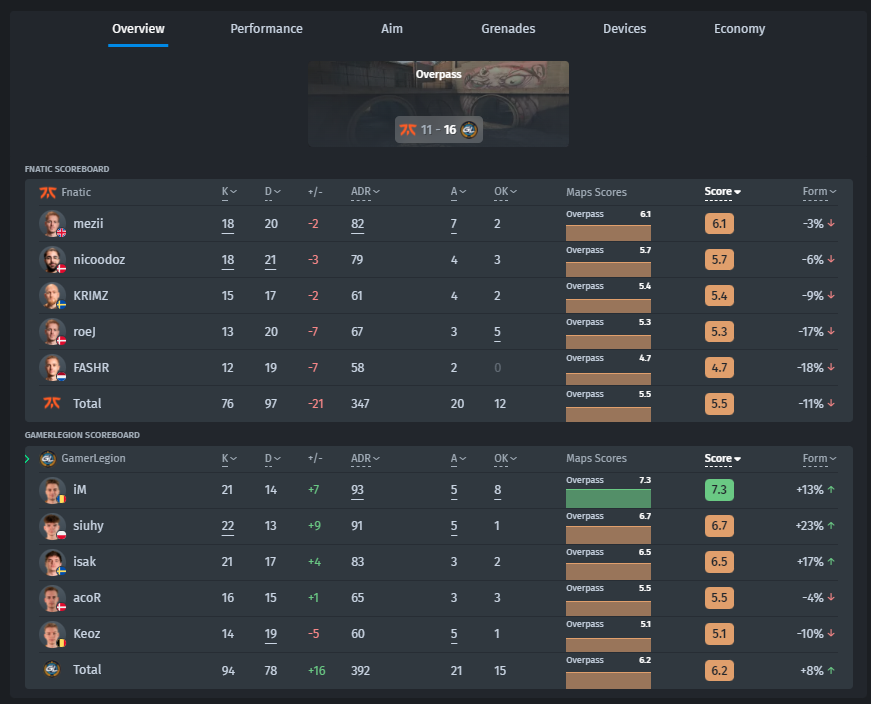Click the up arrow next to siuhy's +23% form
The image size is (871, 704).
coord(831,526)
